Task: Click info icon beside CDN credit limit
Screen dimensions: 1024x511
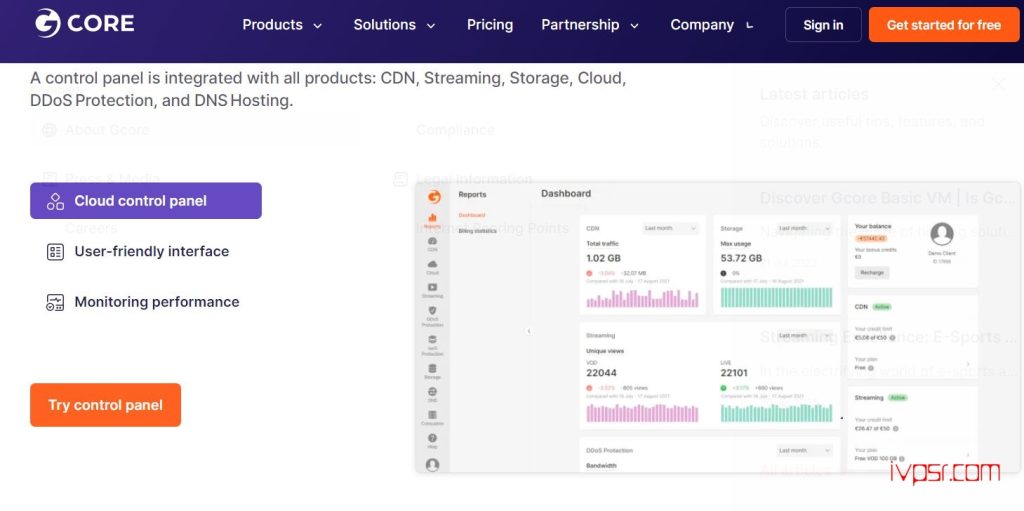Action: tap(892, 338)
